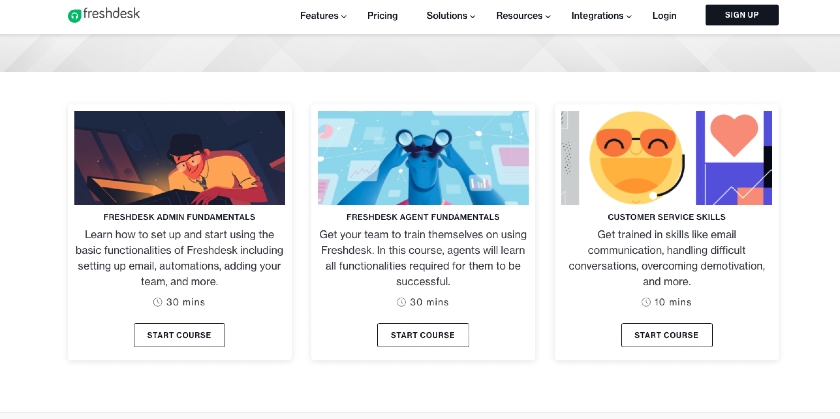
Task: Start the Customer Service Skills course
Action: (x=667, y=335)
